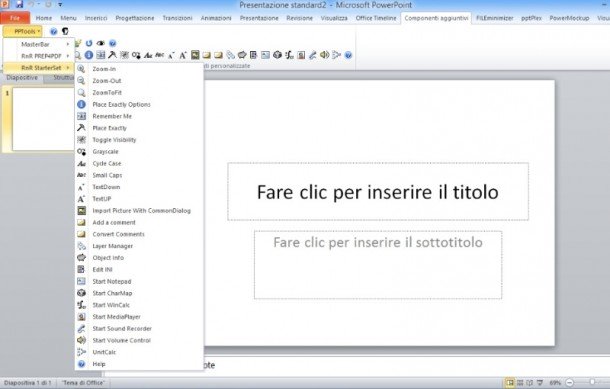610x389 pixels.
Task: Click the Edit INI toolbar icon
Action: [x=254, y=55]
